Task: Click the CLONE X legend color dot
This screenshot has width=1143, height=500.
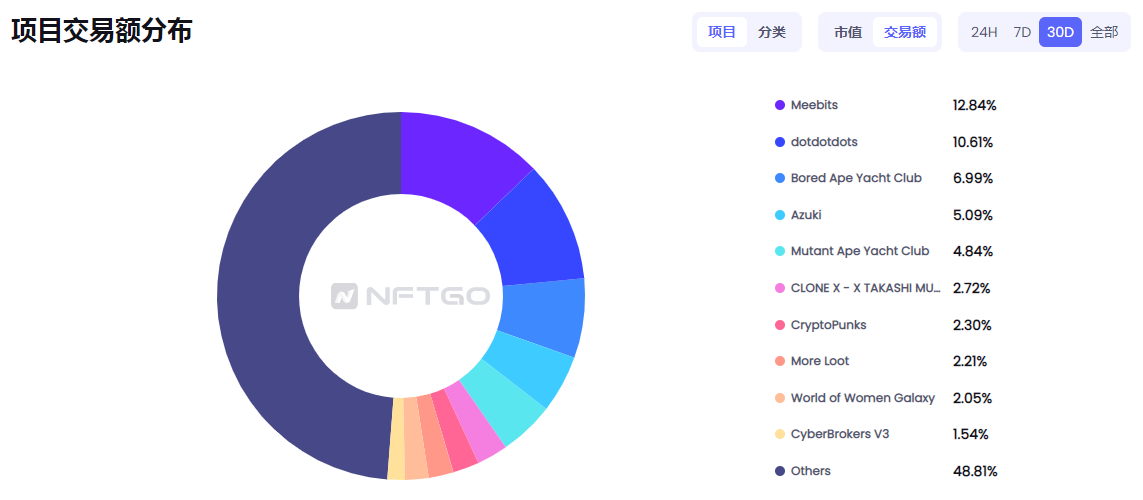Action: [780, 288]
